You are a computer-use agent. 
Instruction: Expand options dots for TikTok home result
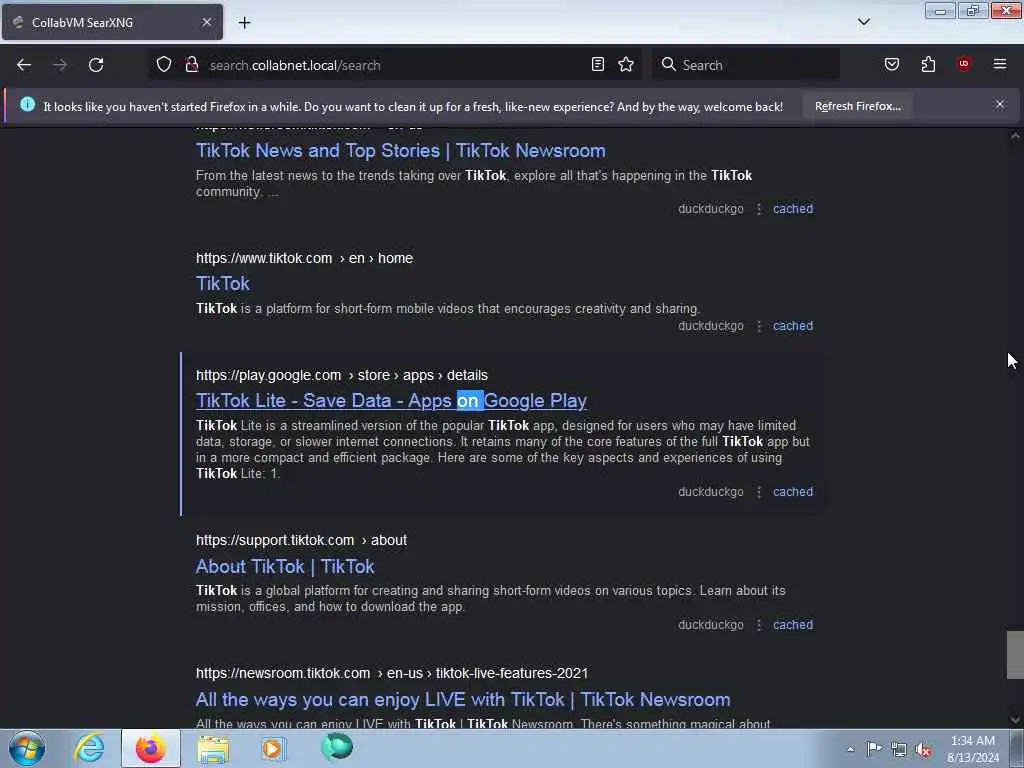[758, 326]
